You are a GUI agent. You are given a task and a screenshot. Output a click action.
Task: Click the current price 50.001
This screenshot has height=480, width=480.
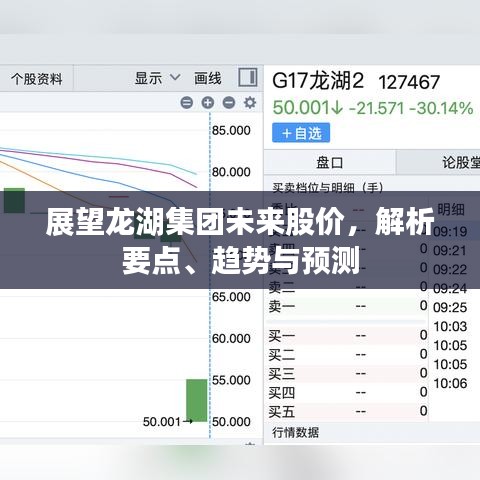pos(308,108)
